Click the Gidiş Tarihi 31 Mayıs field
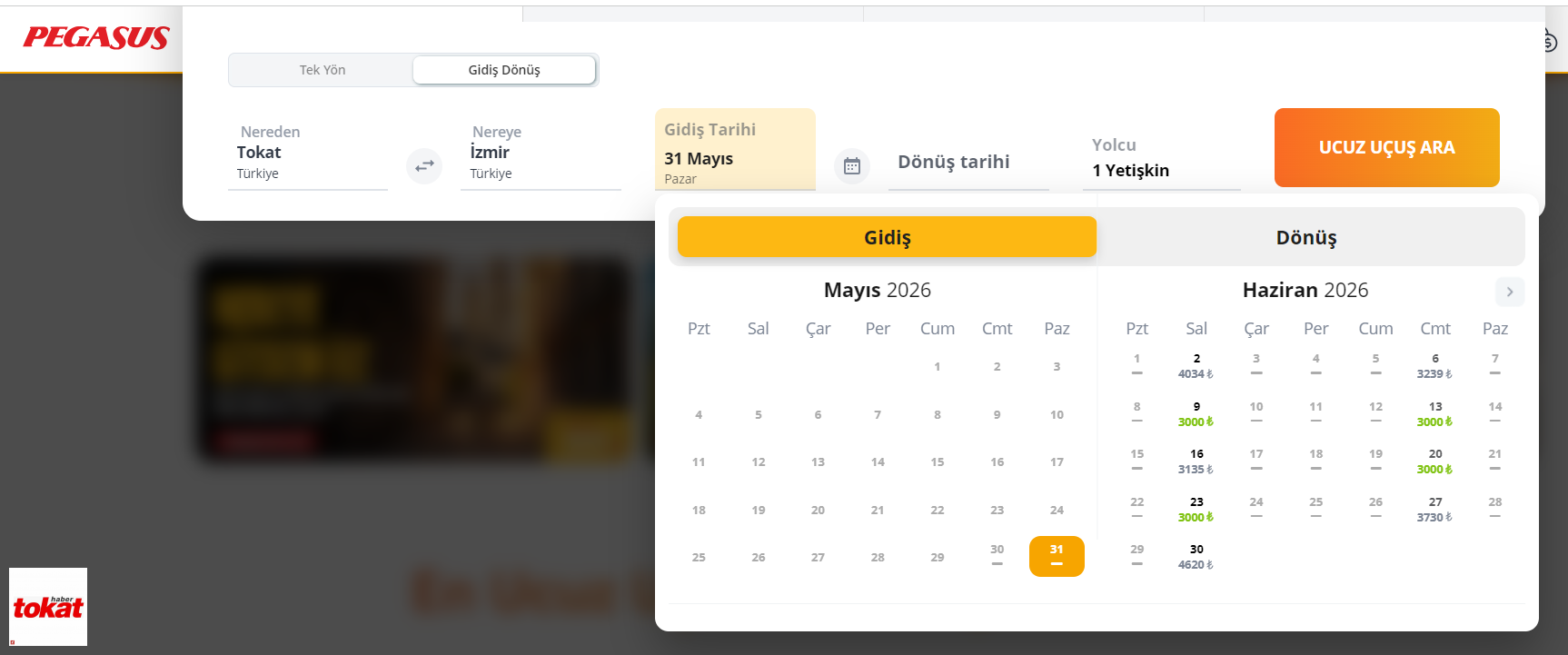 pyautogui.click(x=735, y=150)
